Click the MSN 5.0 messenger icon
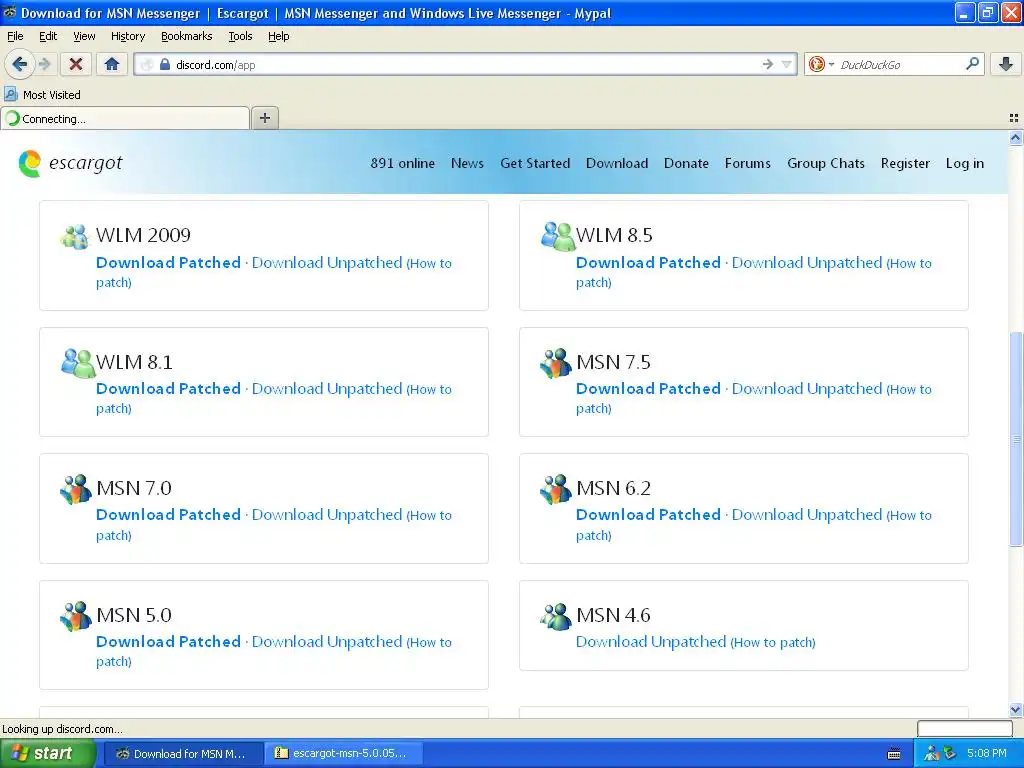Viewport: 1024px width, 768px height. pos(76,616)
